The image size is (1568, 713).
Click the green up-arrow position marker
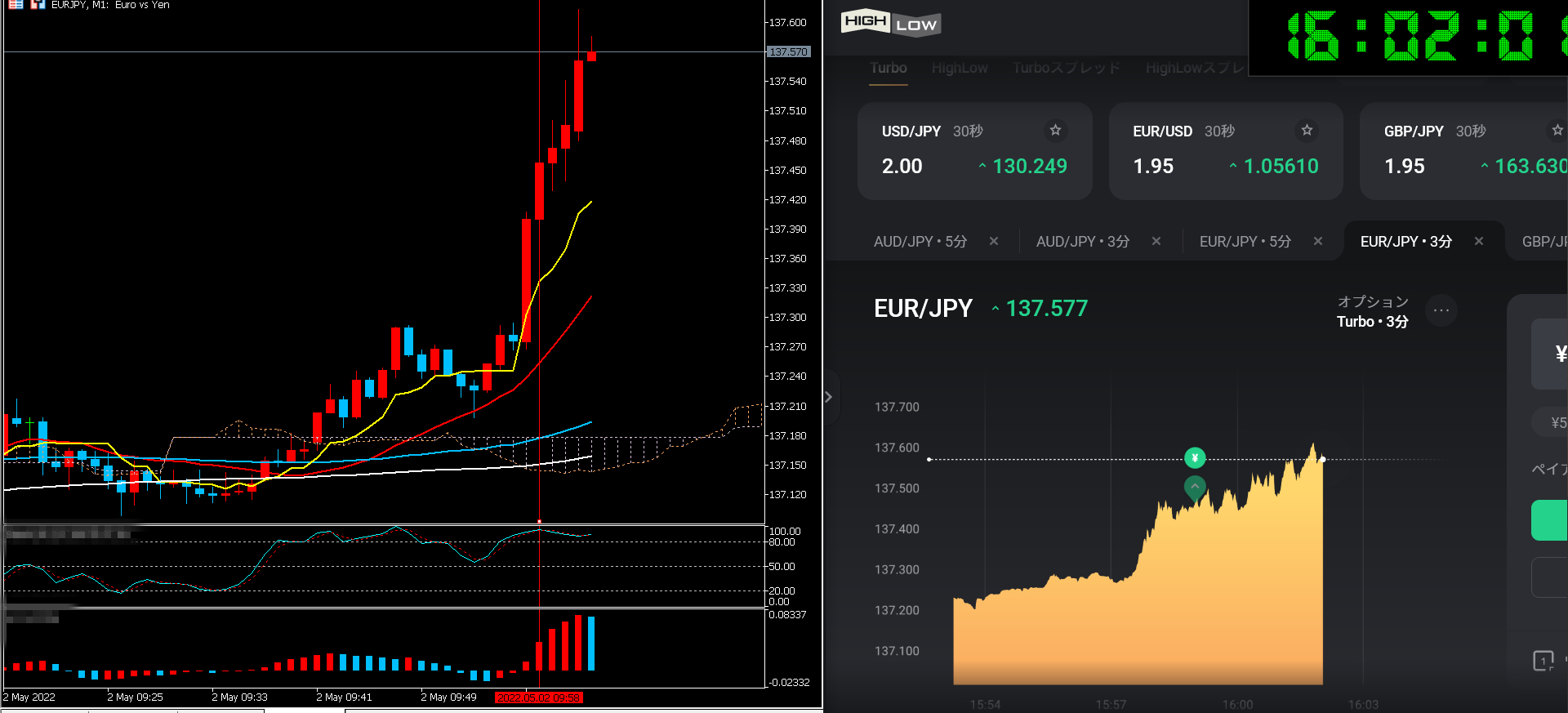coord(1195,488)
